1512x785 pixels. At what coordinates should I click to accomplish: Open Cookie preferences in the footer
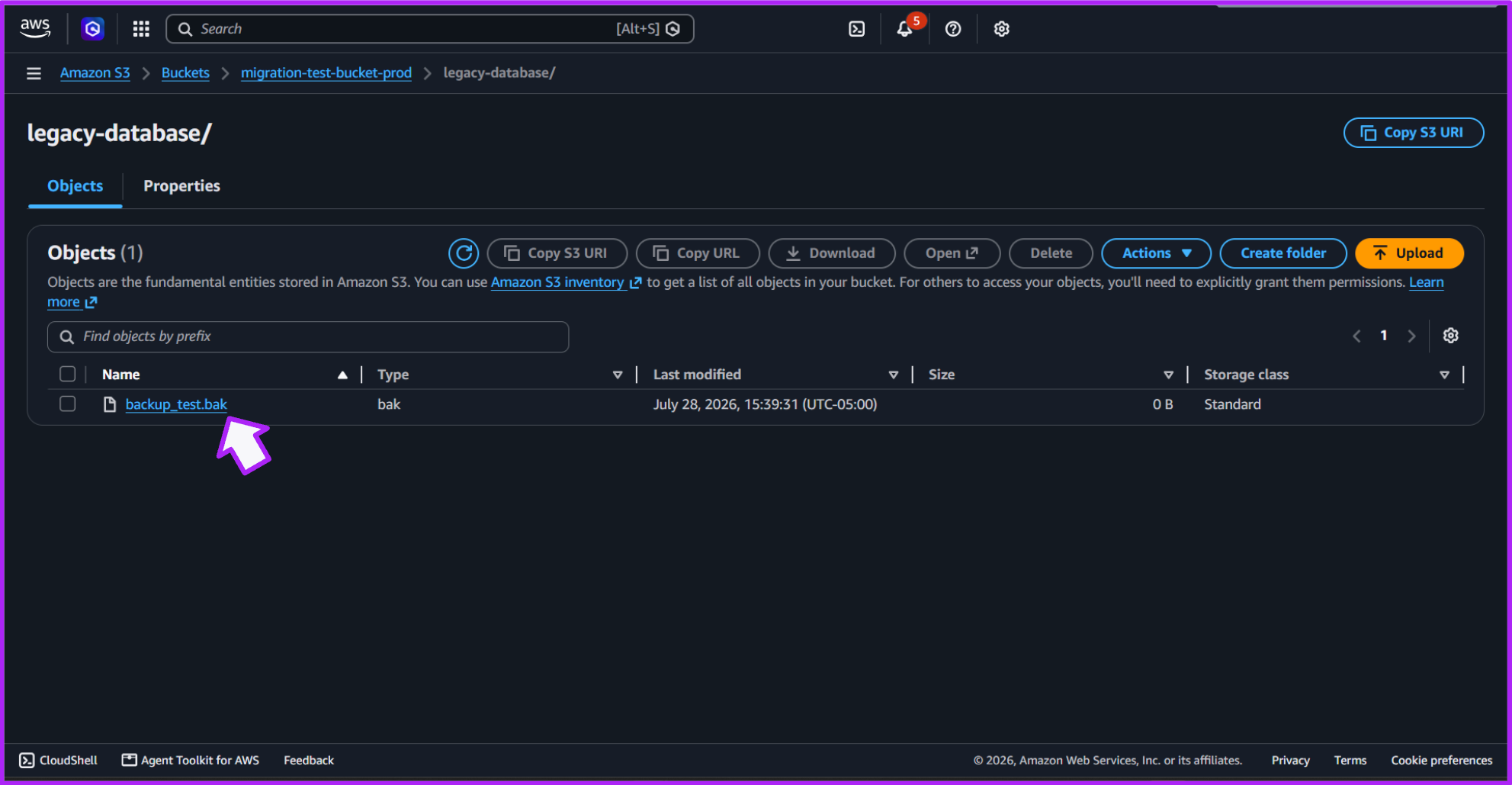click(x=1442, y=761)
